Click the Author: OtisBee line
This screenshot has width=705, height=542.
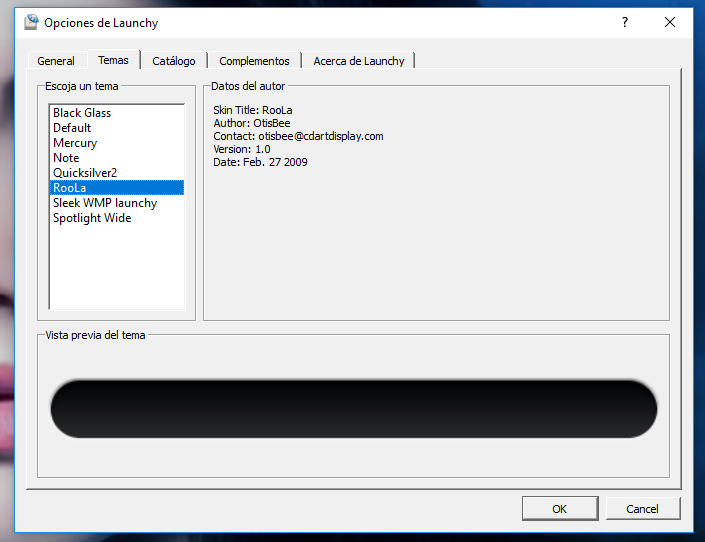coord(252,123)
